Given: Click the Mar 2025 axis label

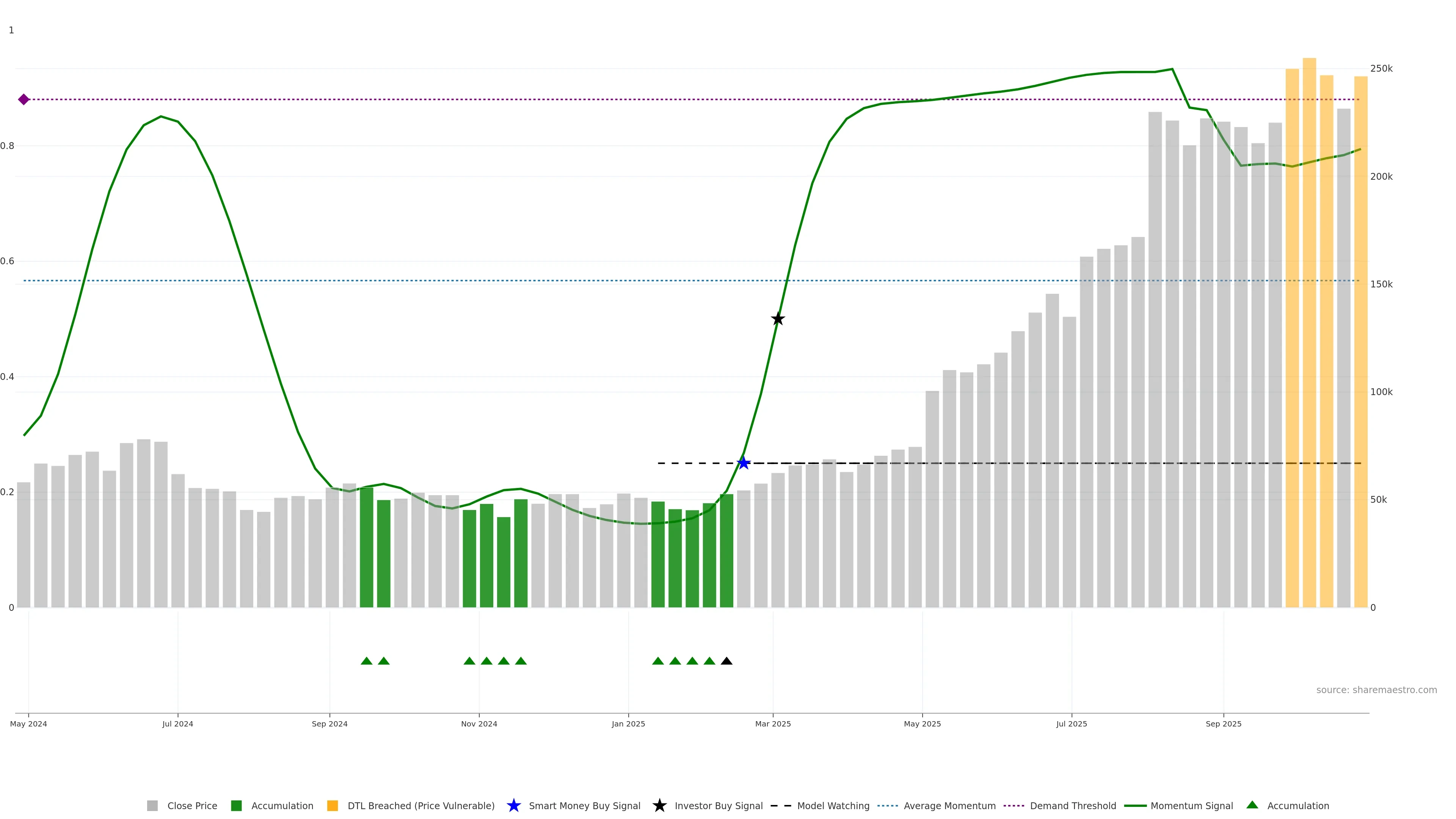Looking at the screenshot, I should coord(773,723).
